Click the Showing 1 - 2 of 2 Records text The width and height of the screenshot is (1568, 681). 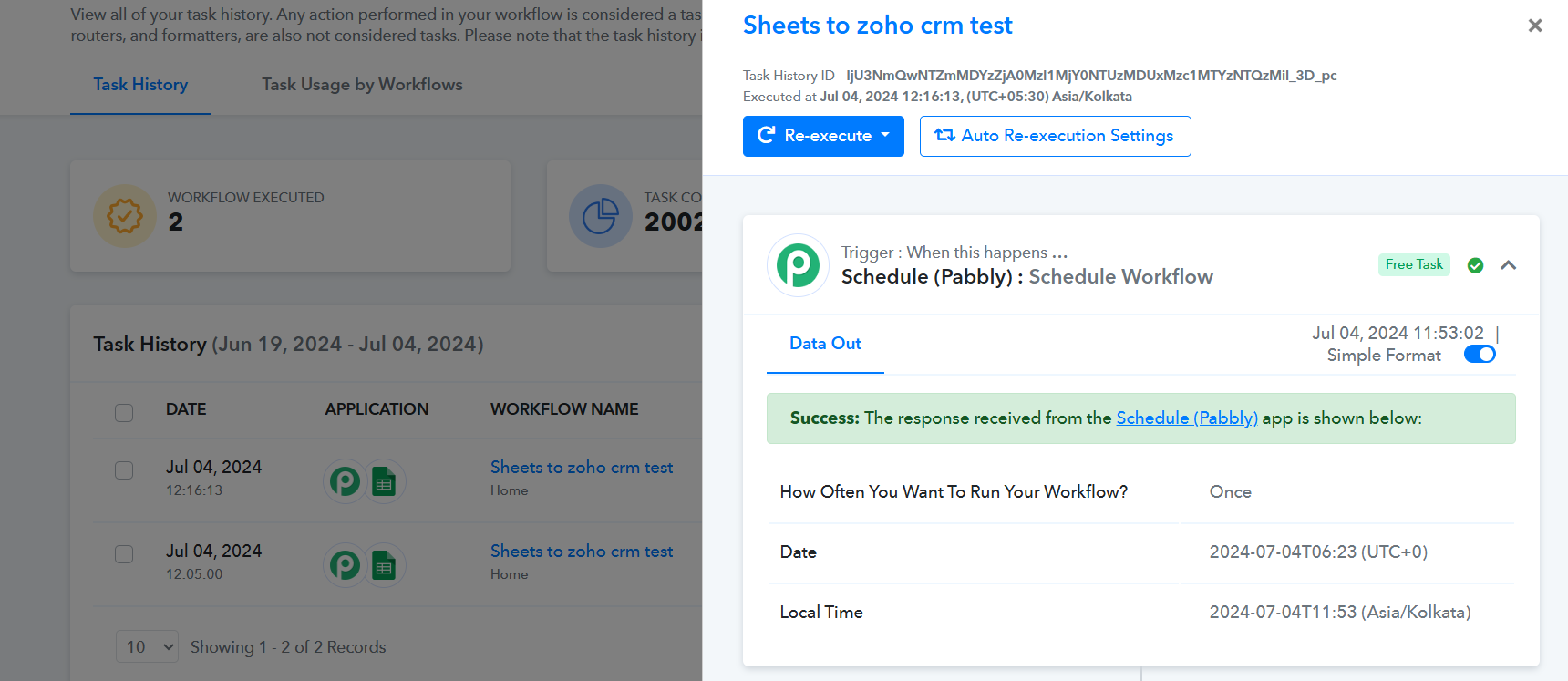pyautogui.click(x=288, y=647)
